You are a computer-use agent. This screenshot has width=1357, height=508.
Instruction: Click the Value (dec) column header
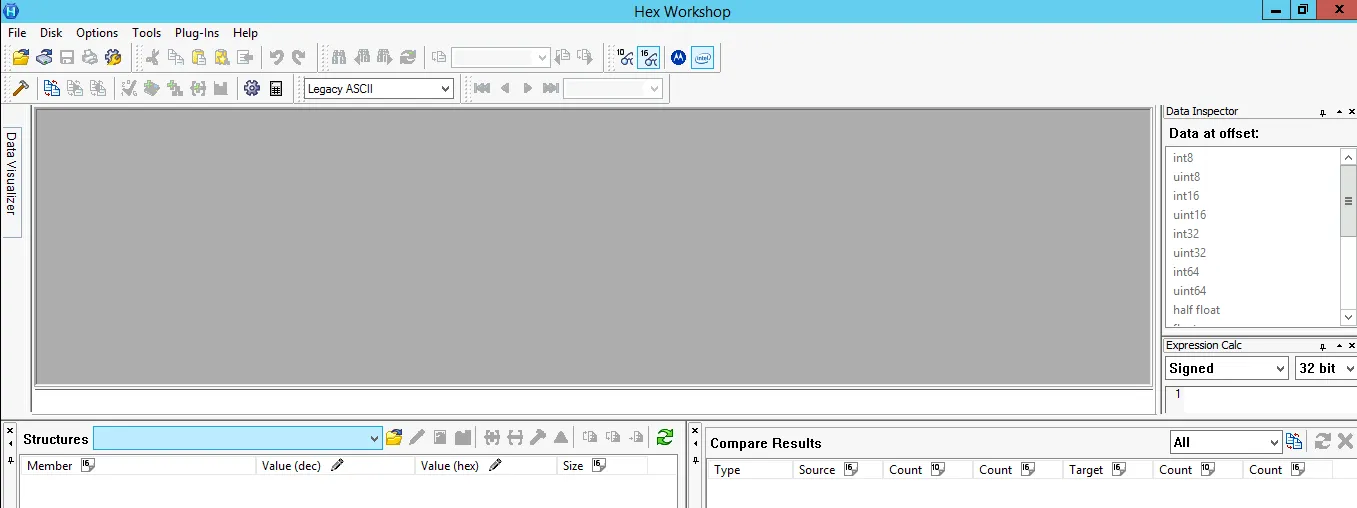point(335,466)
